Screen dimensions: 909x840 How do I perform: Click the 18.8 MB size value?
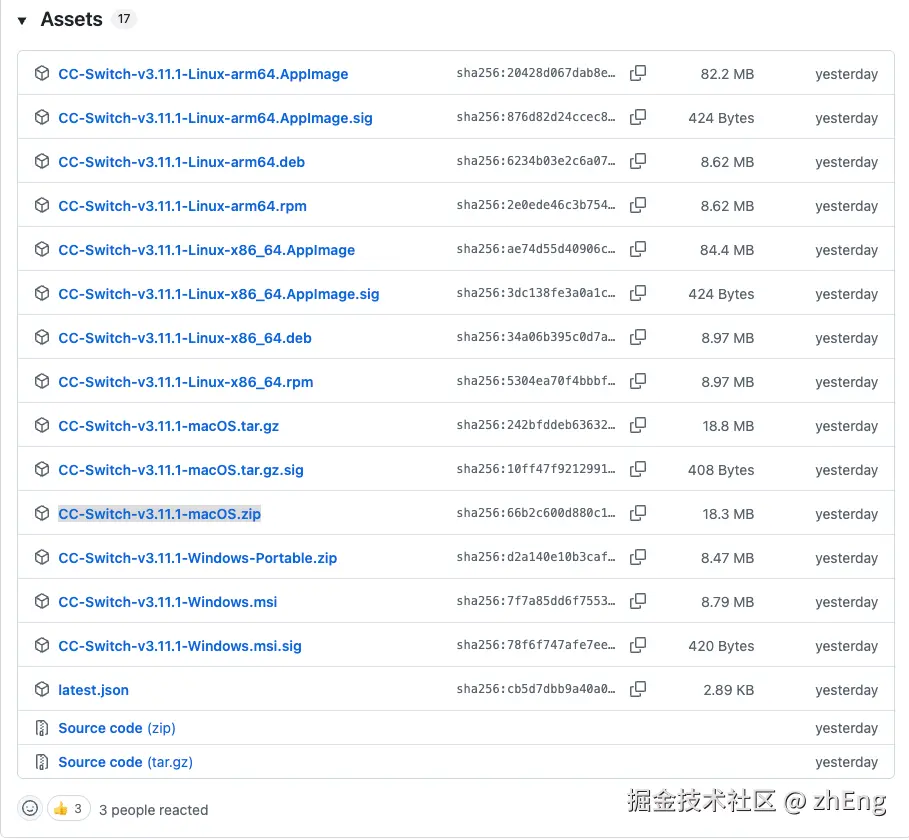pos(728,426)
